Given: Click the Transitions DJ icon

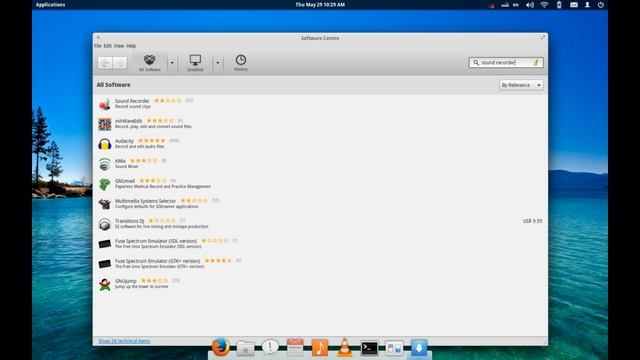Looking at the screenshot, I should click(104, 224).
